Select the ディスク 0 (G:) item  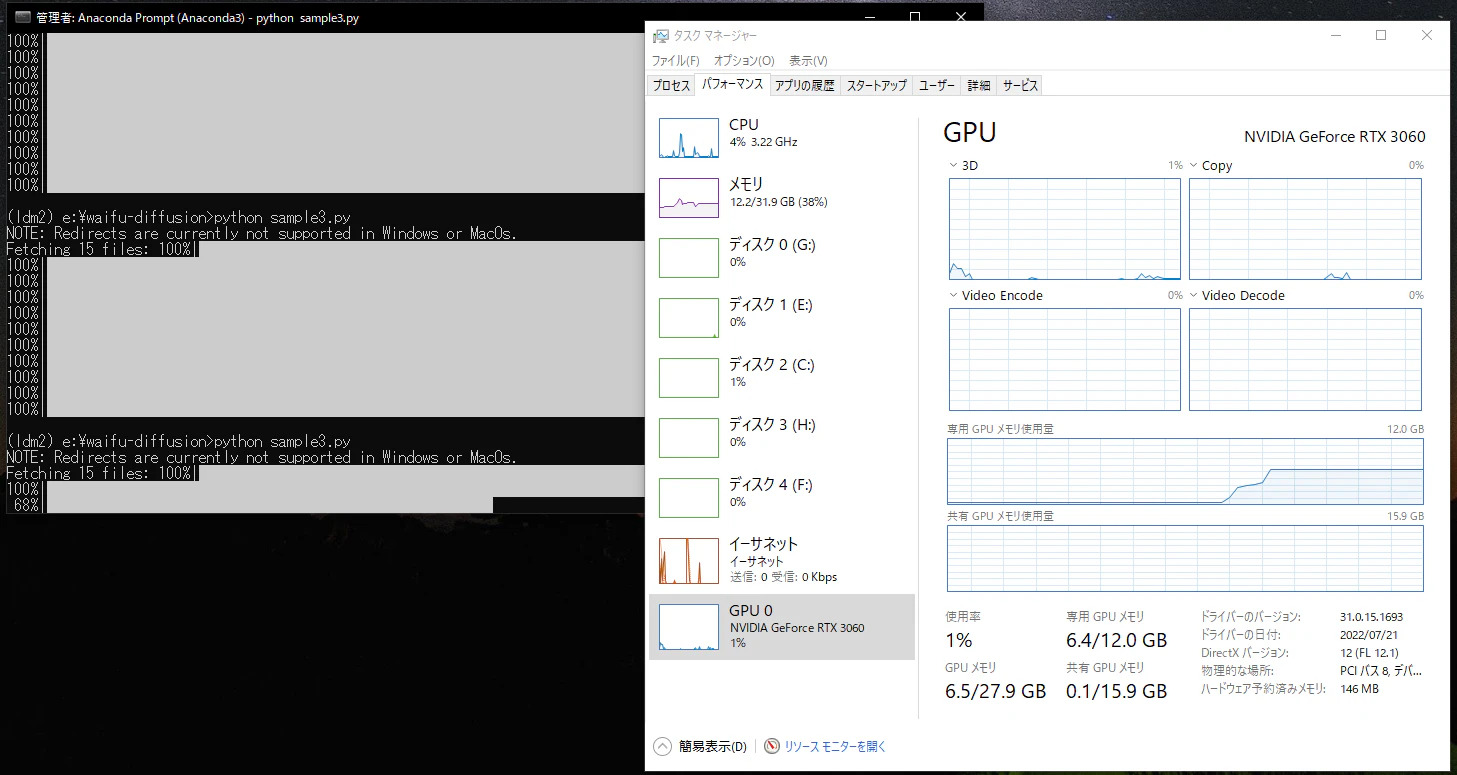[x=782, y=258]
